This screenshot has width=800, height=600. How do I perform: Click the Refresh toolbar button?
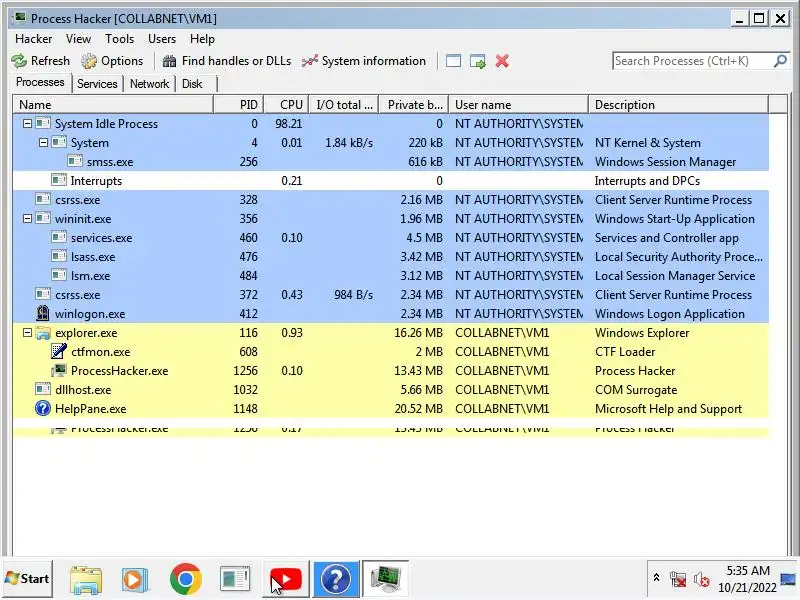(x=41, y=61)
